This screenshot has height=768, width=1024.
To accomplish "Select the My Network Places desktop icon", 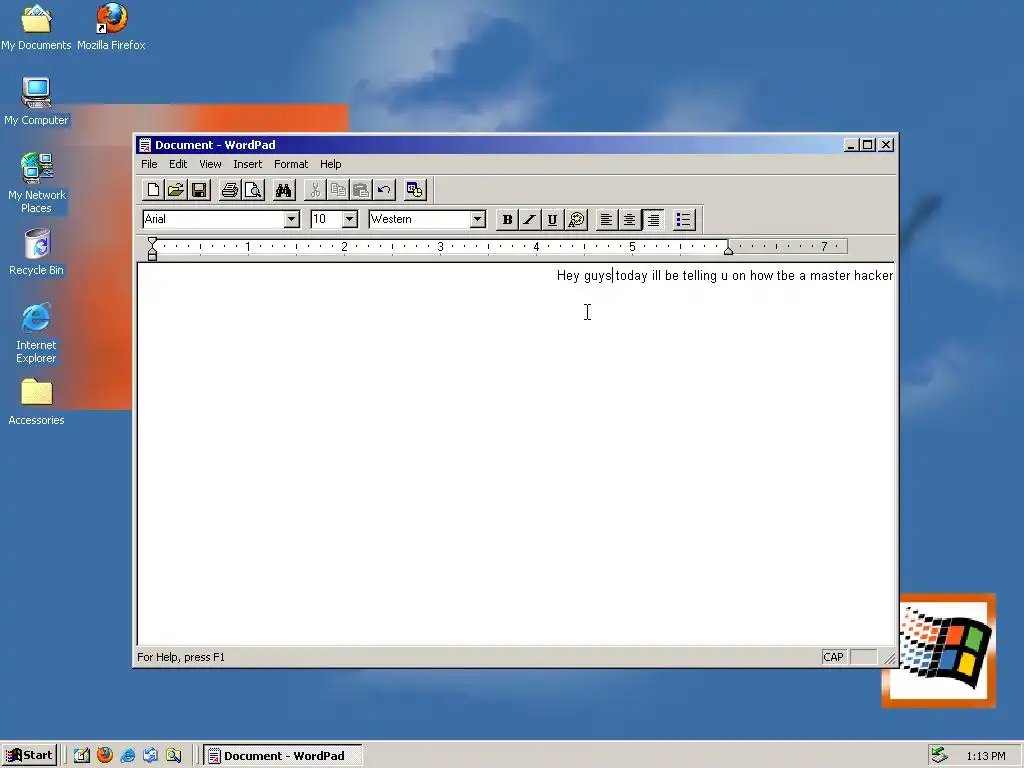I will tap(37, 184).
